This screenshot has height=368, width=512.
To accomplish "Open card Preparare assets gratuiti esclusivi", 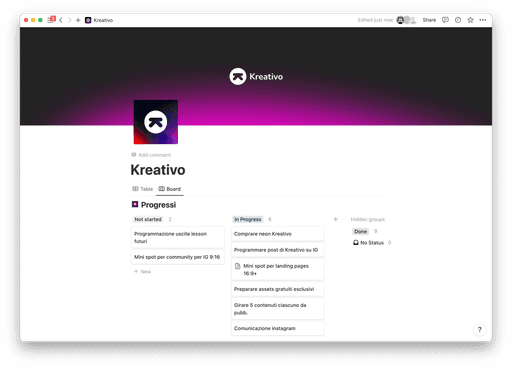I will pos(278,289).
